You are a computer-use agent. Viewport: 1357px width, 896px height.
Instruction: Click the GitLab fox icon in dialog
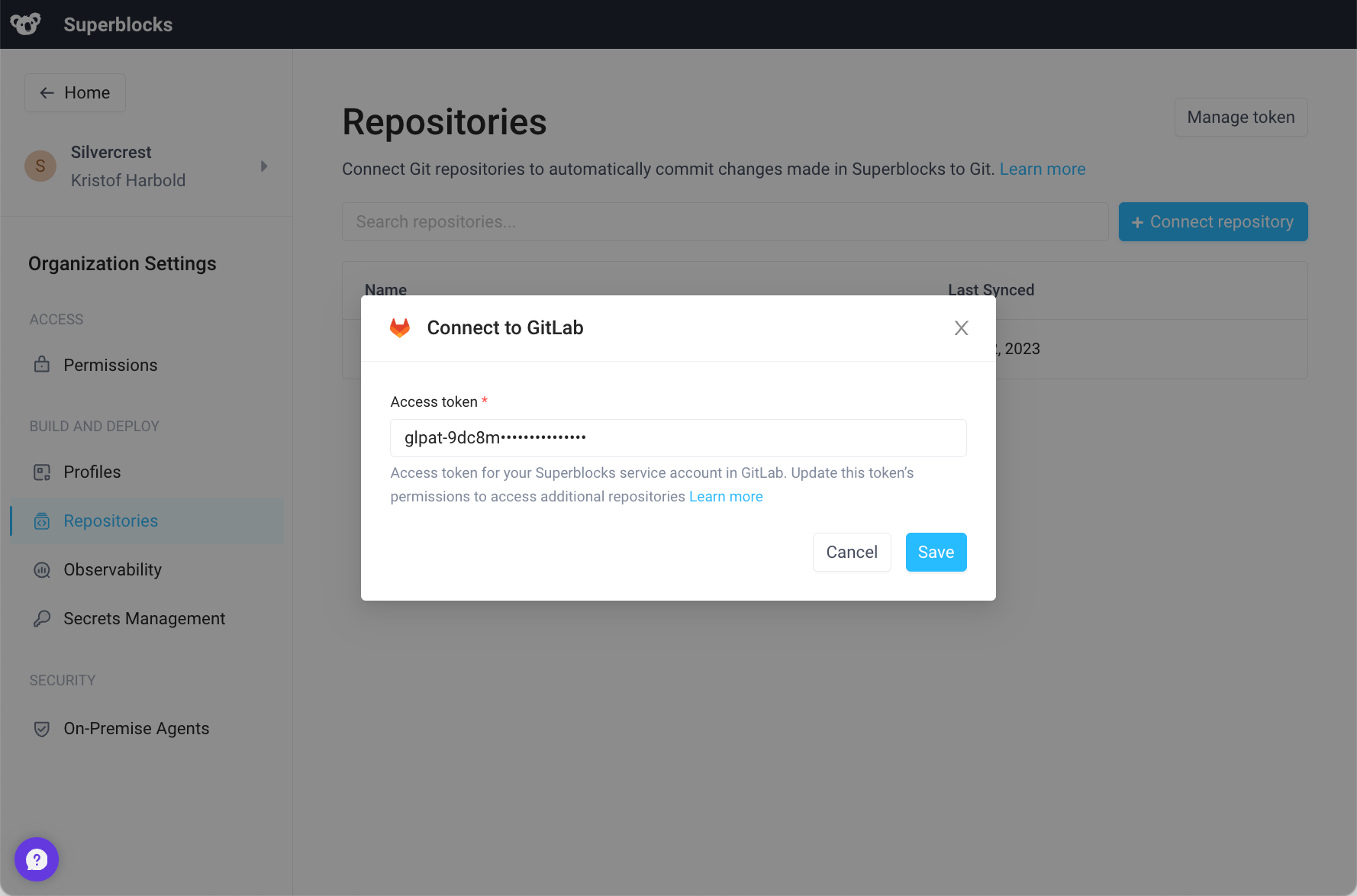click(400, 327)
